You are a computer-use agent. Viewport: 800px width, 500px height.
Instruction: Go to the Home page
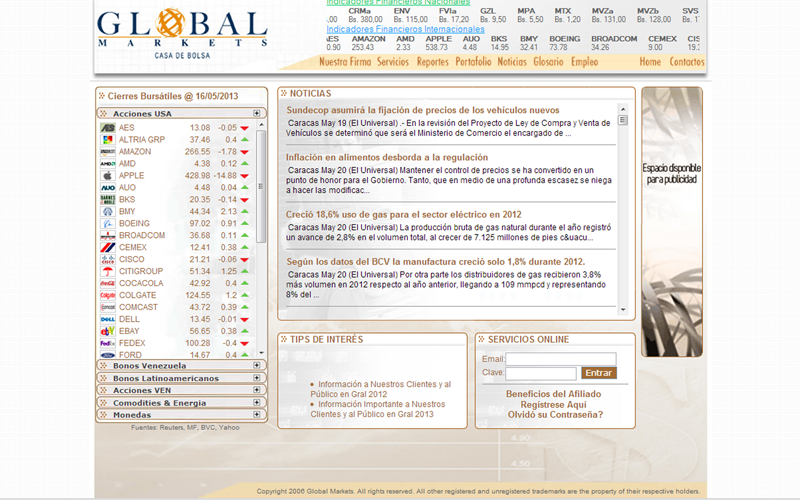point(650,62)
